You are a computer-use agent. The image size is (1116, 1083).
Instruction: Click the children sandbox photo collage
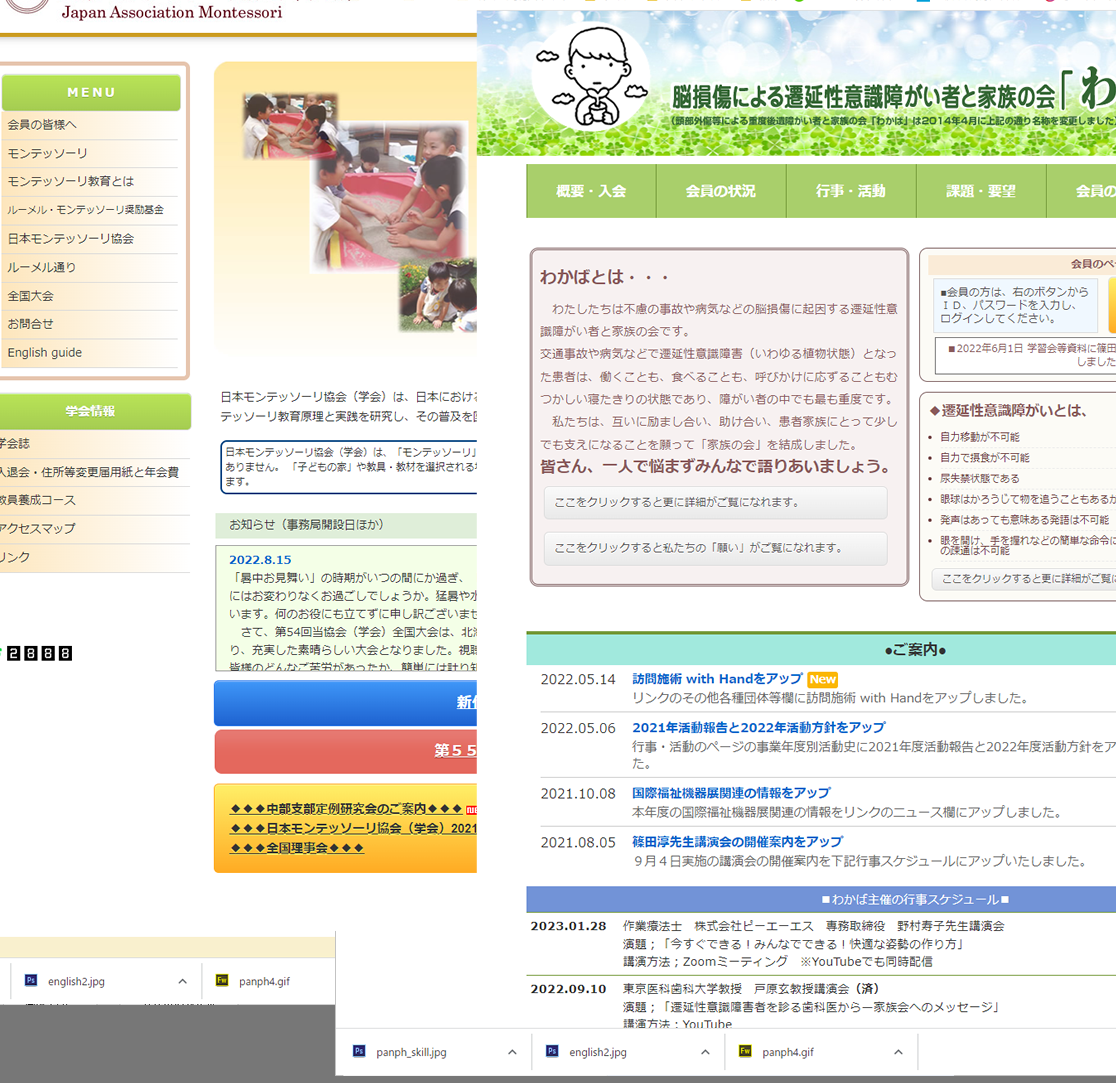pyautogui.click(x=359, y=212)
